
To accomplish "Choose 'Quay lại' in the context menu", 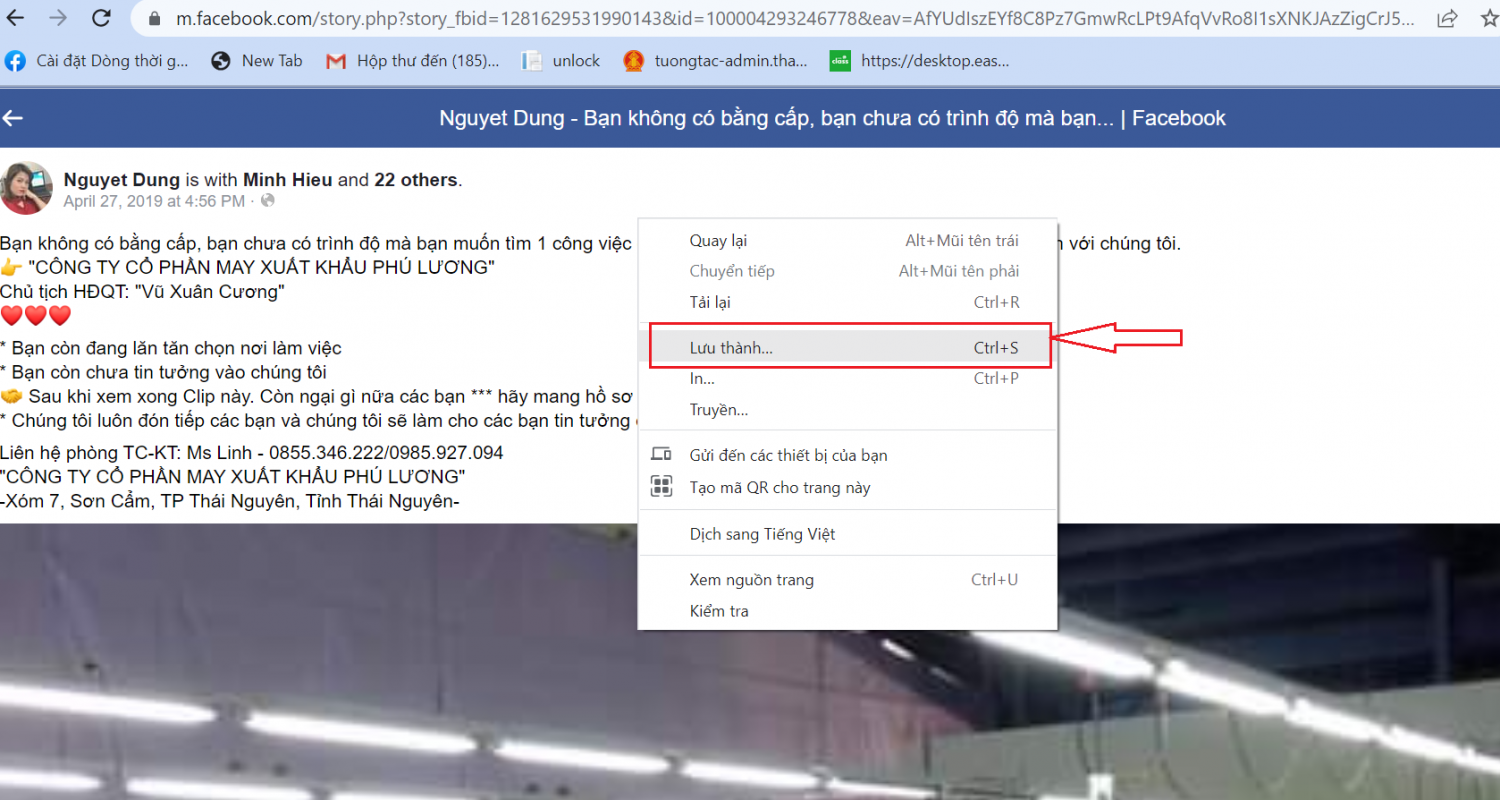I will pos(848,240).
